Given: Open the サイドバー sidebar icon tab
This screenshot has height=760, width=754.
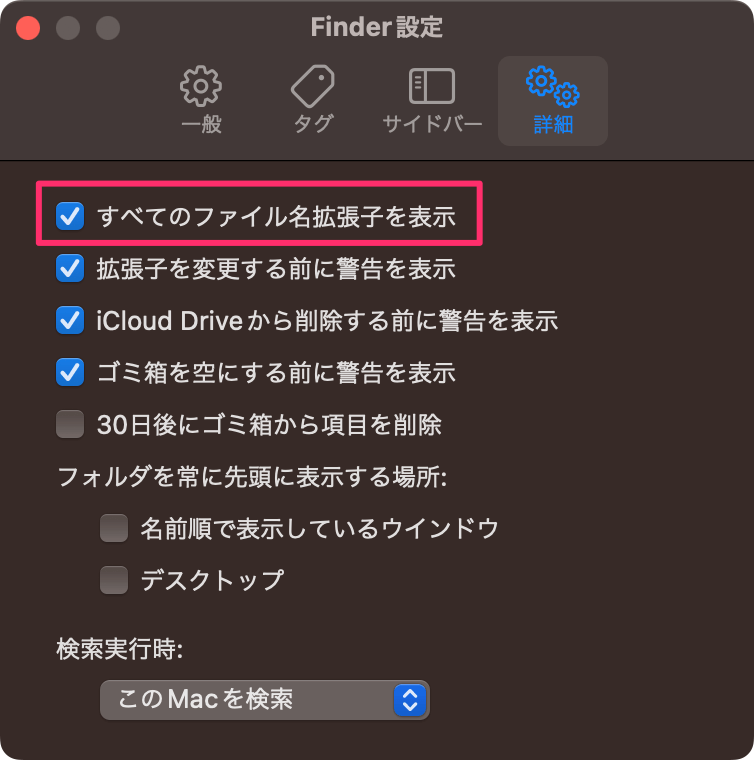Looking at the screenshot, I should point(432,86).
